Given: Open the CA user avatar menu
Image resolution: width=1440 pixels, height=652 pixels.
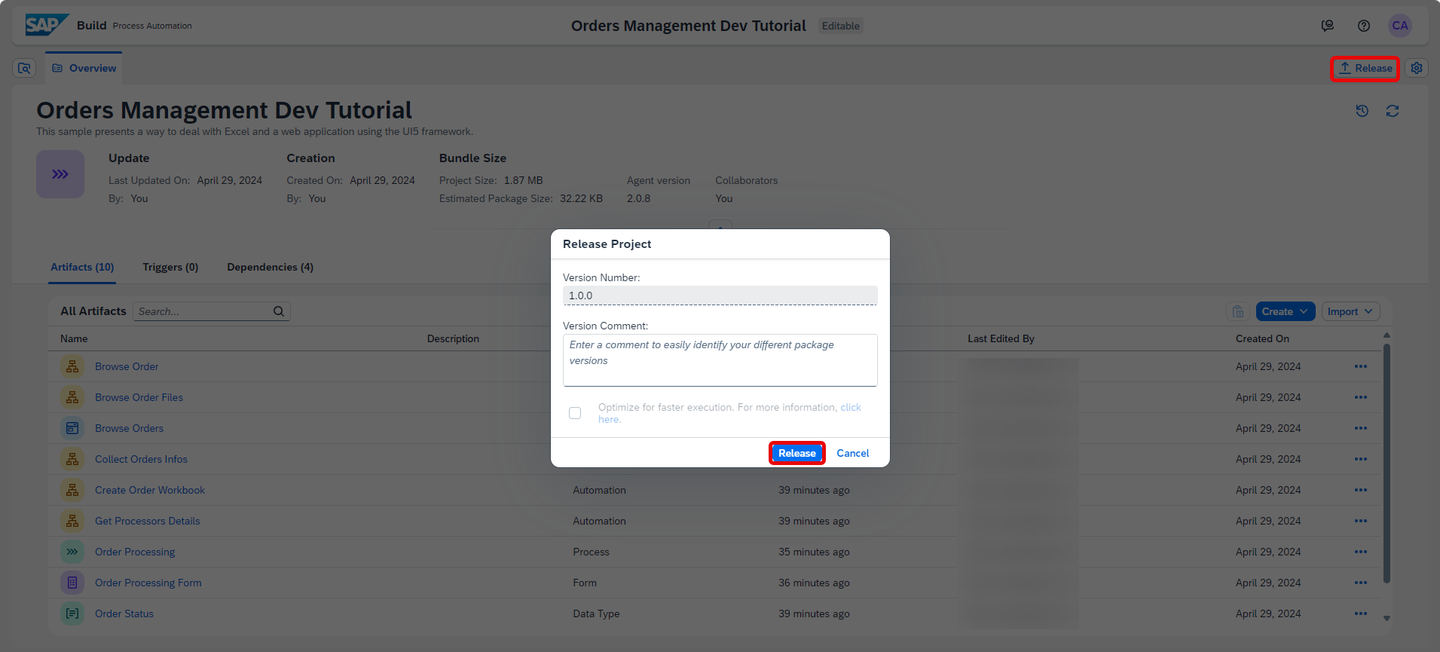Looking at the screenshot, I should [1400, 26].
